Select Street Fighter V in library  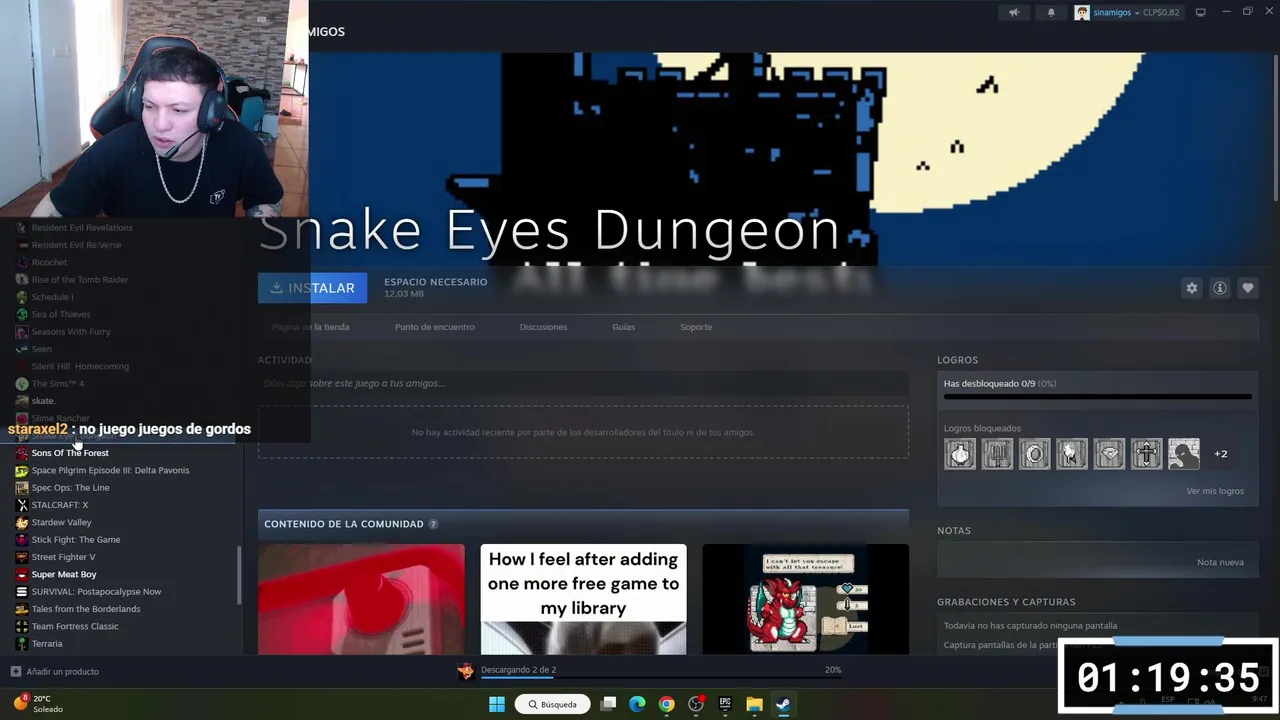pyautogui.click(x=63, y=557)
